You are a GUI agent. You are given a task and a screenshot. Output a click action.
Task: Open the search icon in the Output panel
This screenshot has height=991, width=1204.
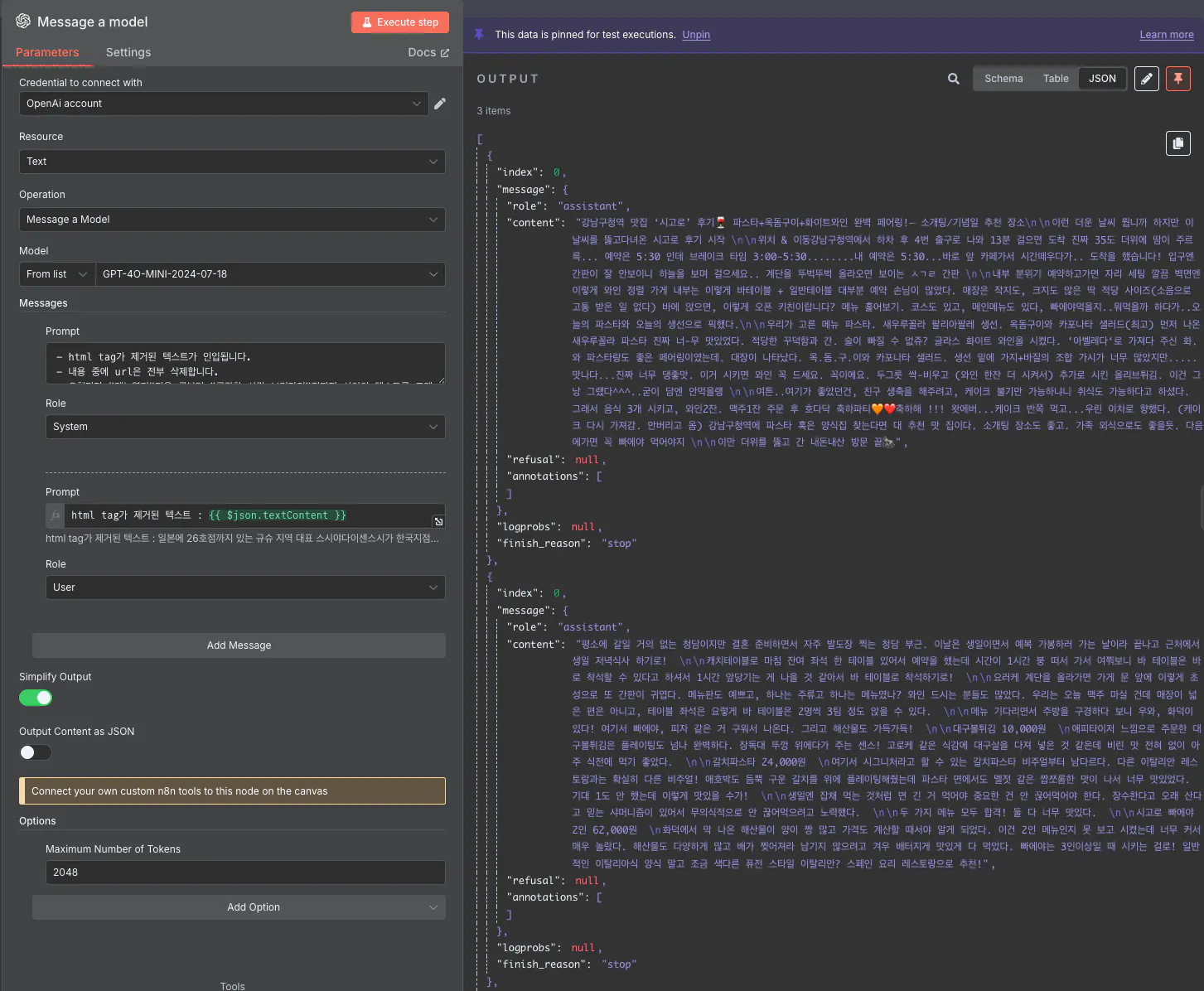954,79
